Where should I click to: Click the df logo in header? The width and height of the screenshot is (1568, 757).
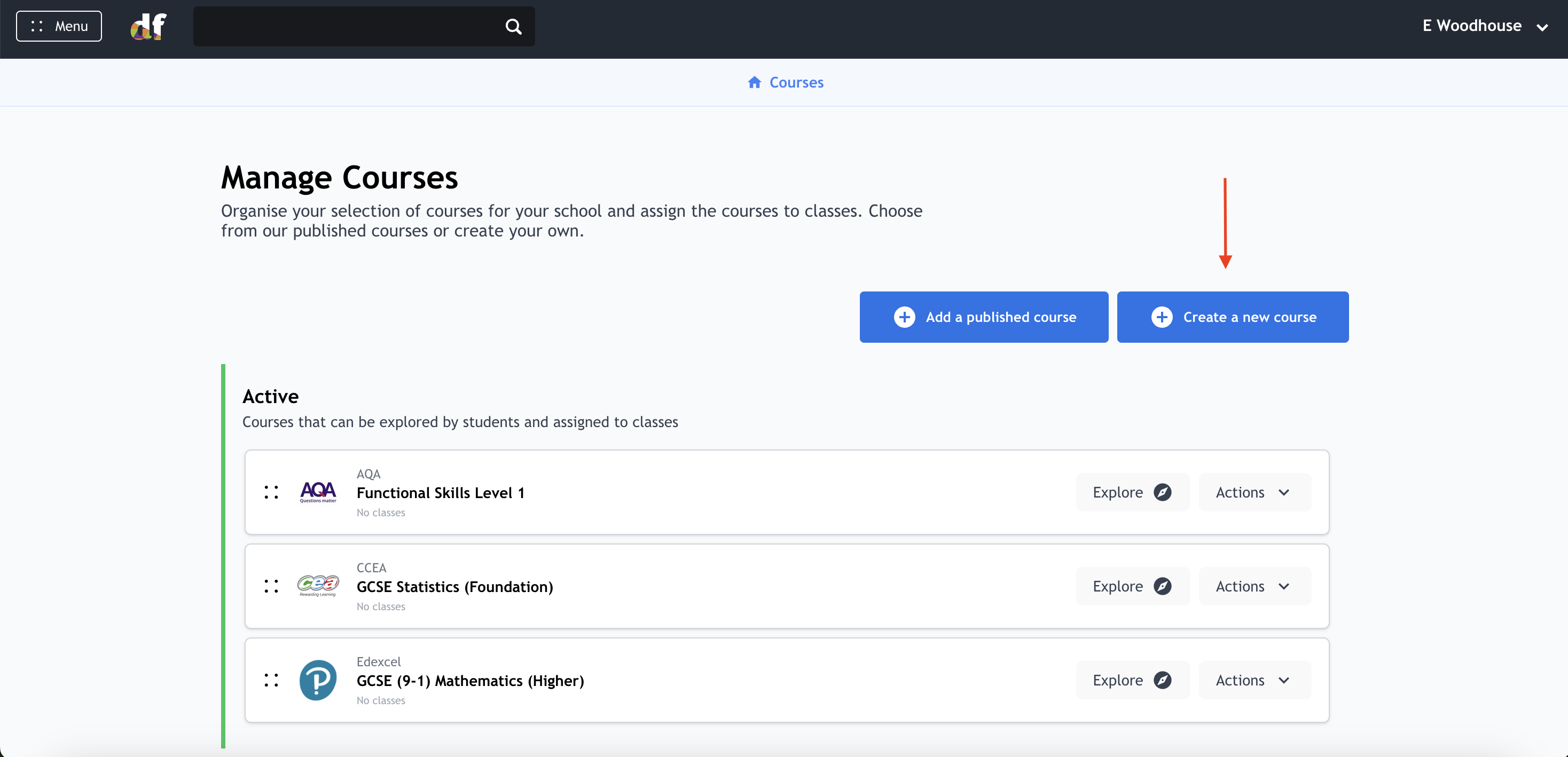148,26
